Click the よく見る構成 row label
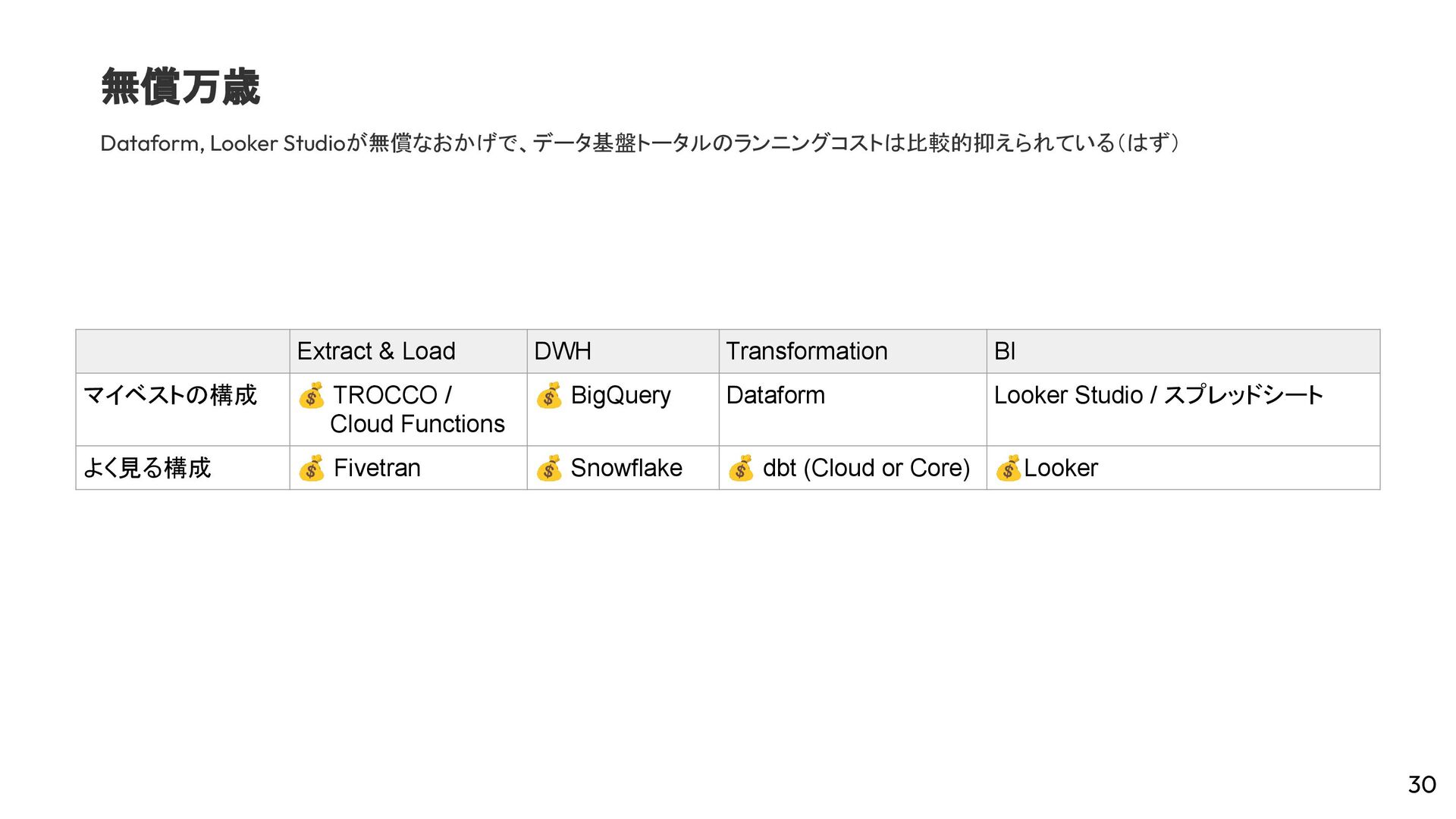Viewport: 1456px width, 819px height. point(147,468)
